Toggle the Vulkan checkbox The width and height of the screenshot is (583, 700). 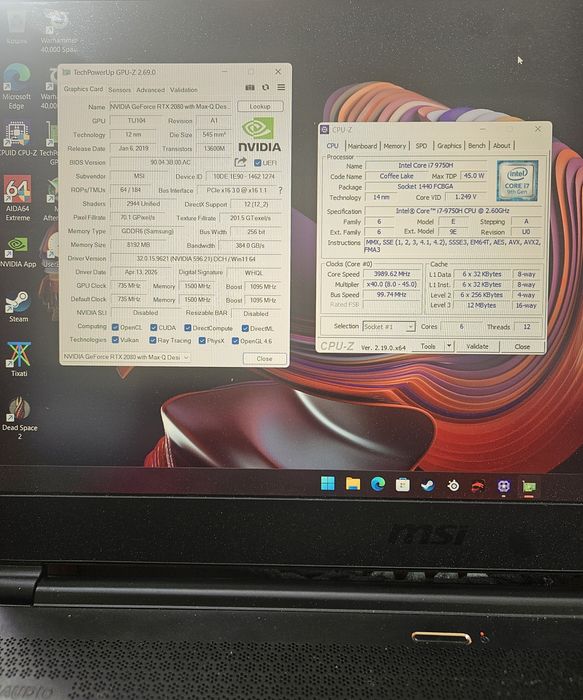click(x=115, y=340)
